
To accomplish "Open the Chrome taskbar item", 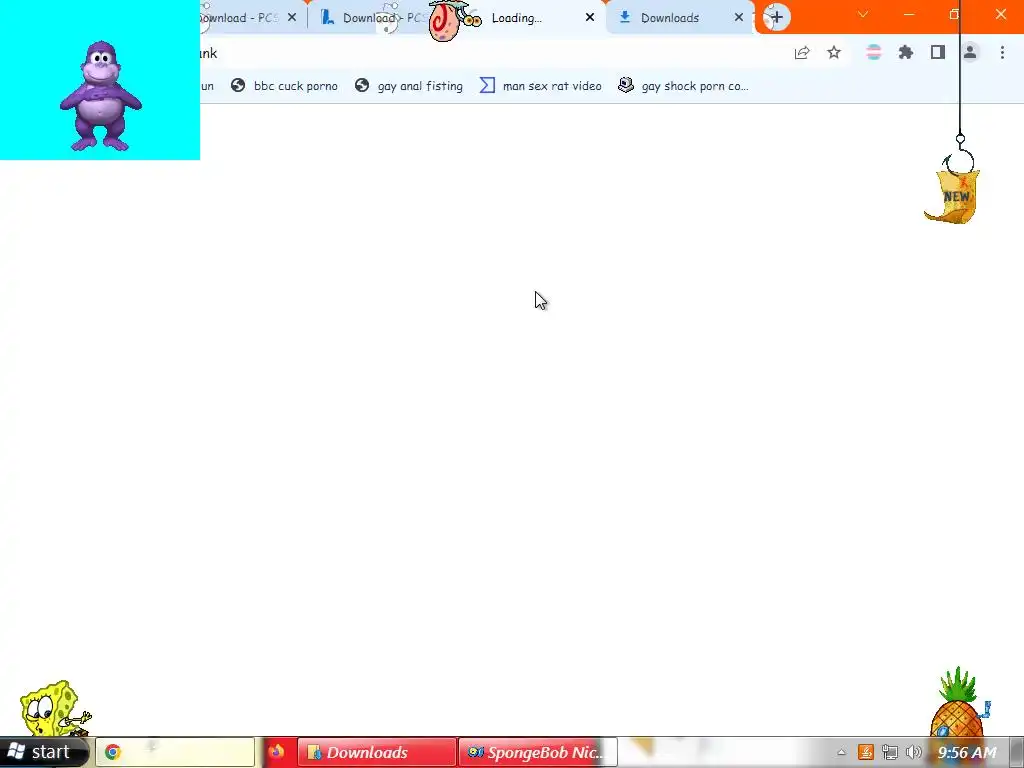I will [x=175, y=752].
